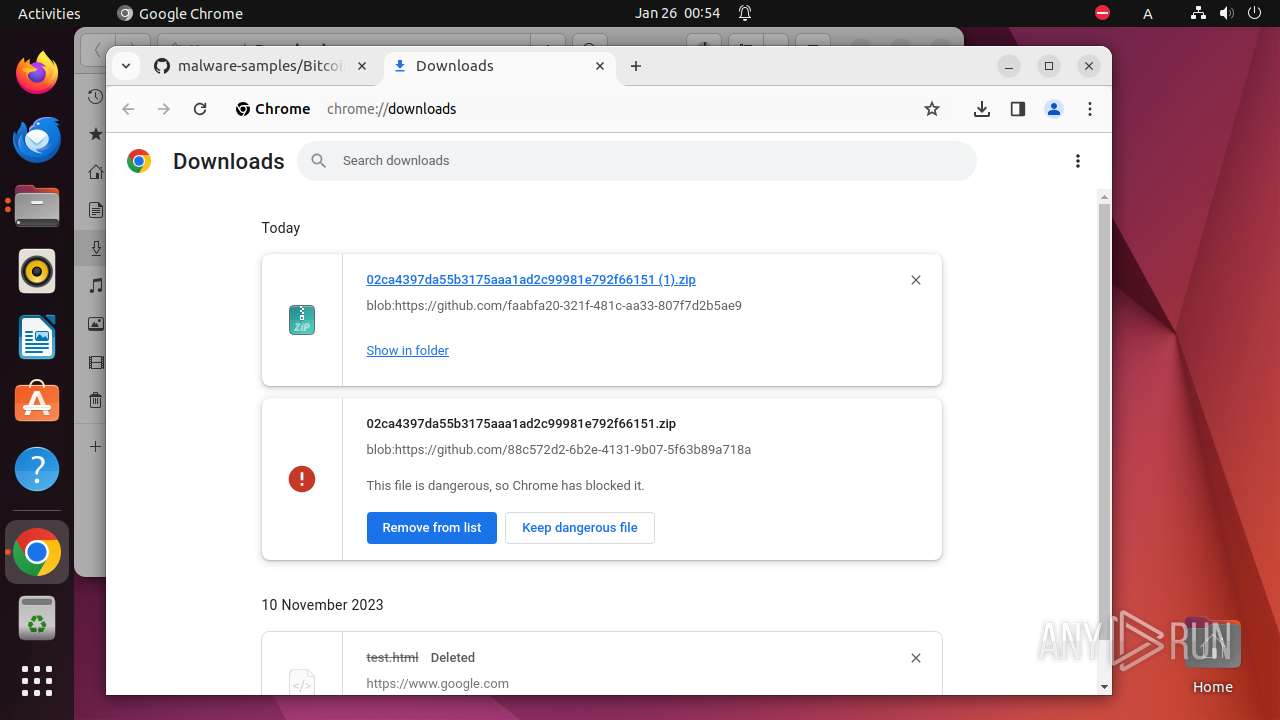Click the red danger warning icon
Screen dimensions: 1280x720
pyautogui.click(x=302, y=479)
